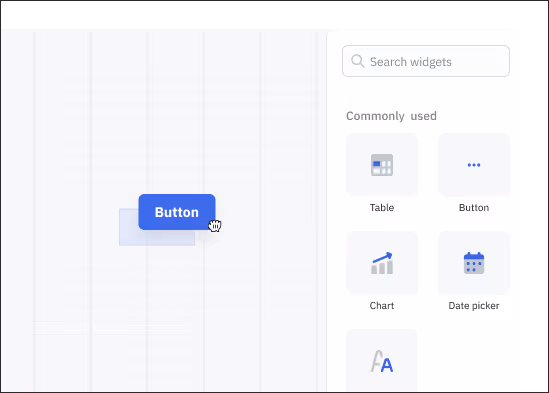The height and width of the screenshot is (393, 549).
Task: Click the Table widget label
Action: 382,208
